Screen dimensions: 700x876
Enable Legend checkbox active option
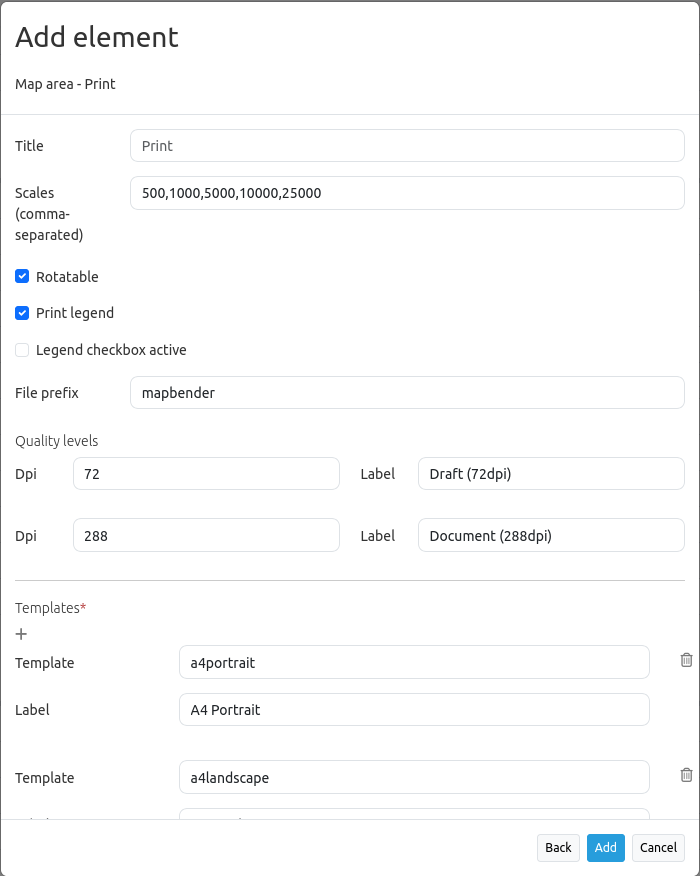point(22,350)
